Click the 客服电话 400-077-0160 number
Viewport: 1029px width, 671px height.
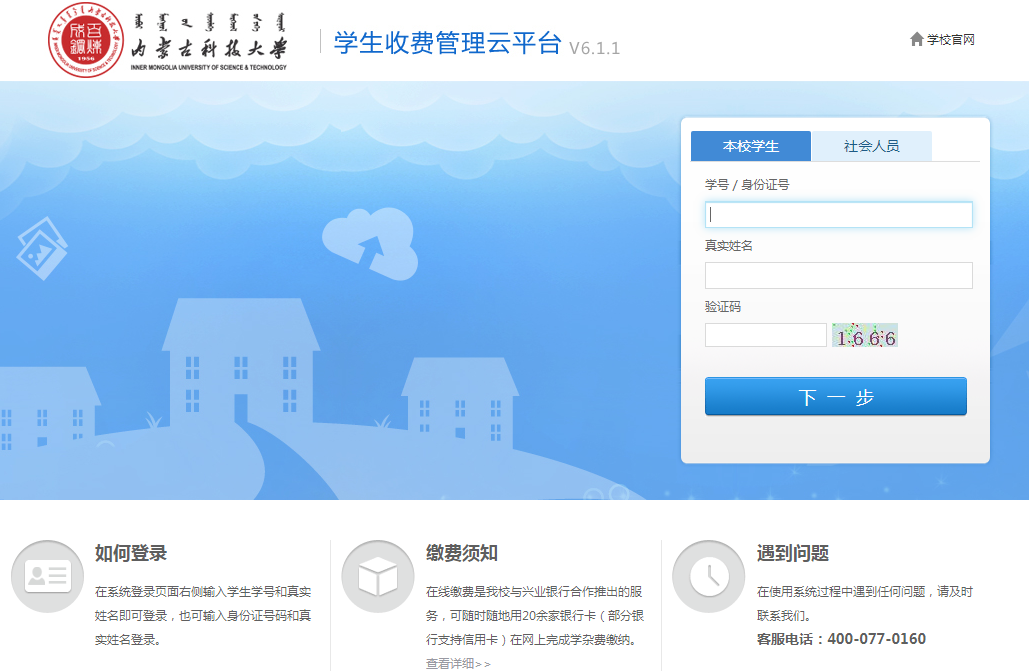[x=876, y=639]
